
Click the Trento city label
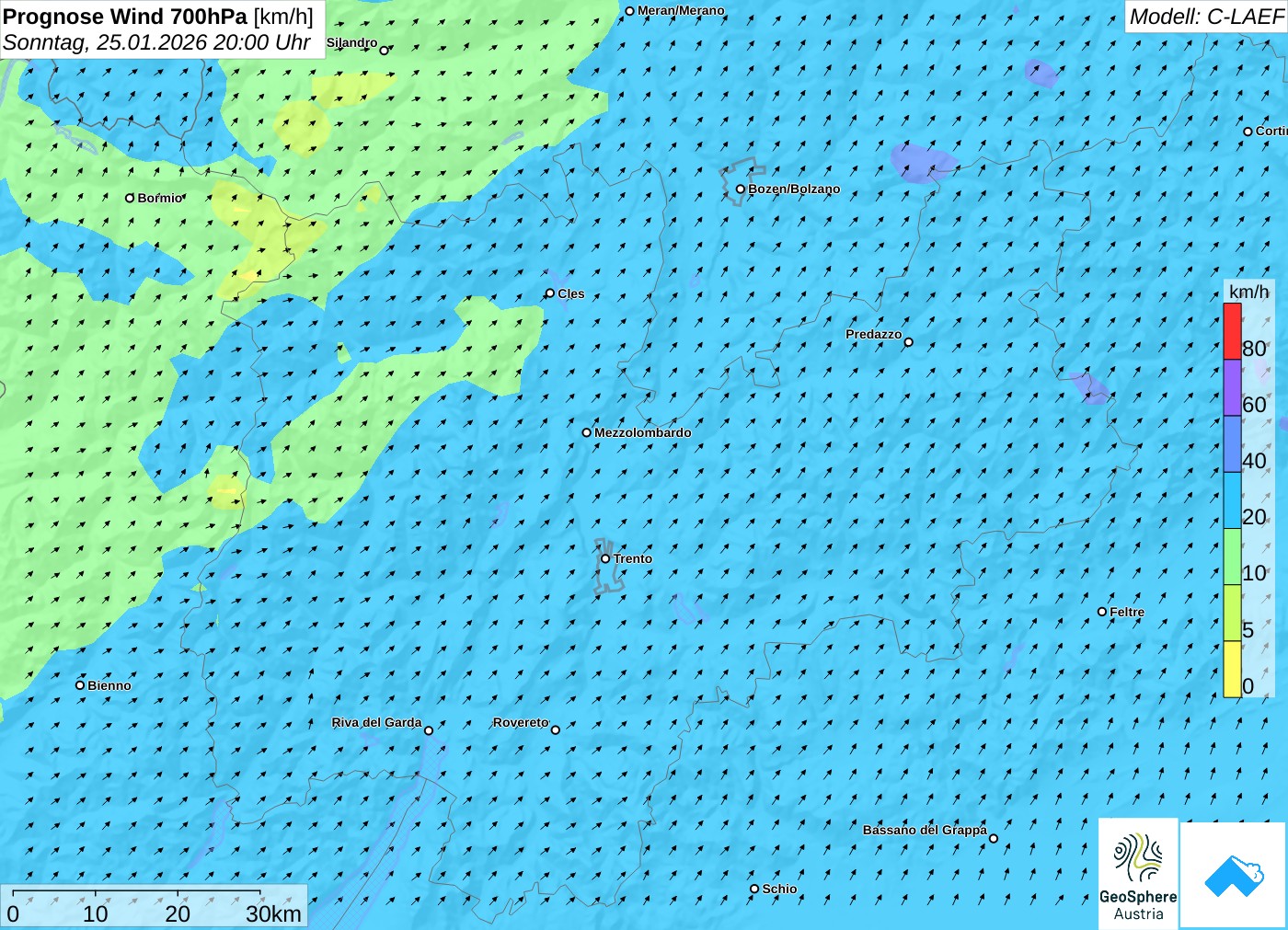[633, 558]
